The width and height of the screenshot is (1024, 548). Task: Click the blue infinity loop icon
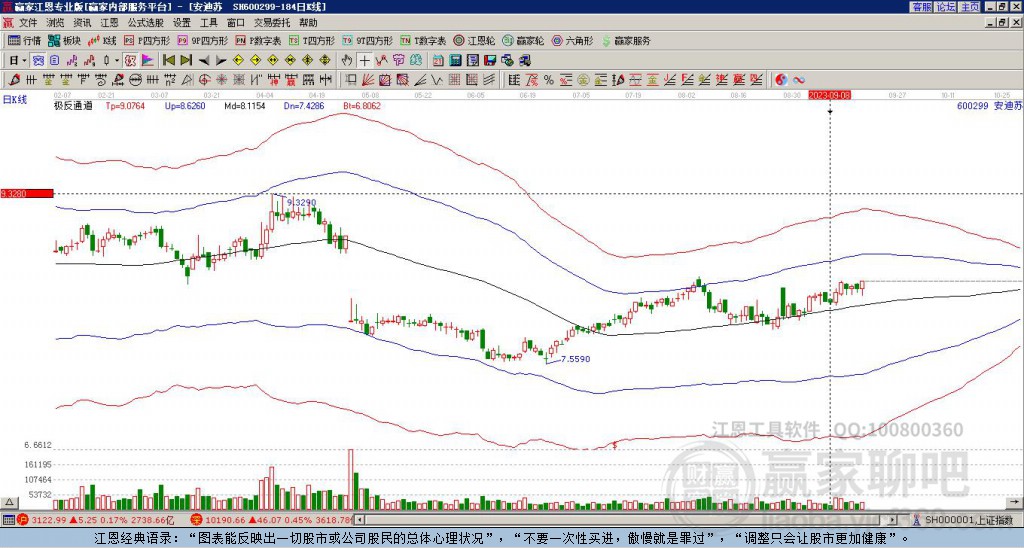(x=799, y=80)
